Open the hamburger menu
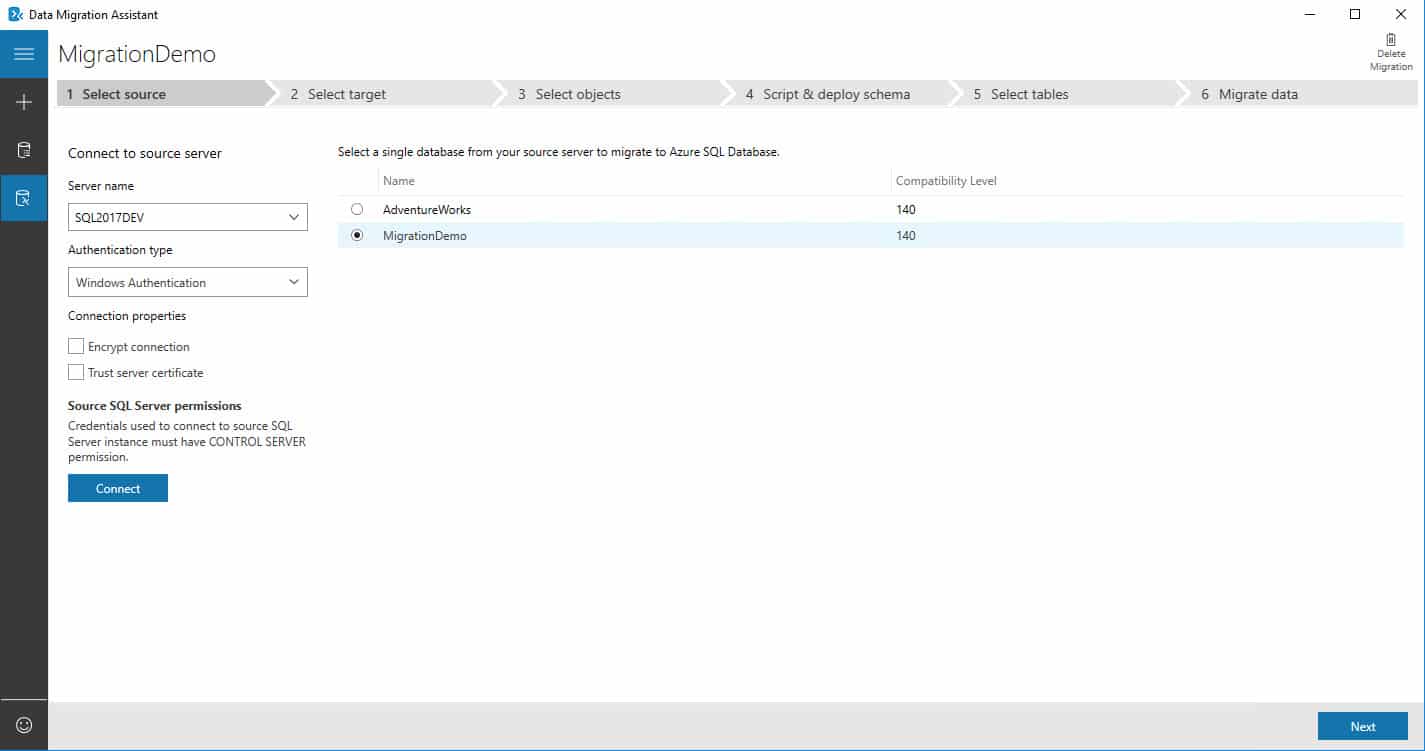The width and height of the screenshot is (1425, 751). coord(24,54)
